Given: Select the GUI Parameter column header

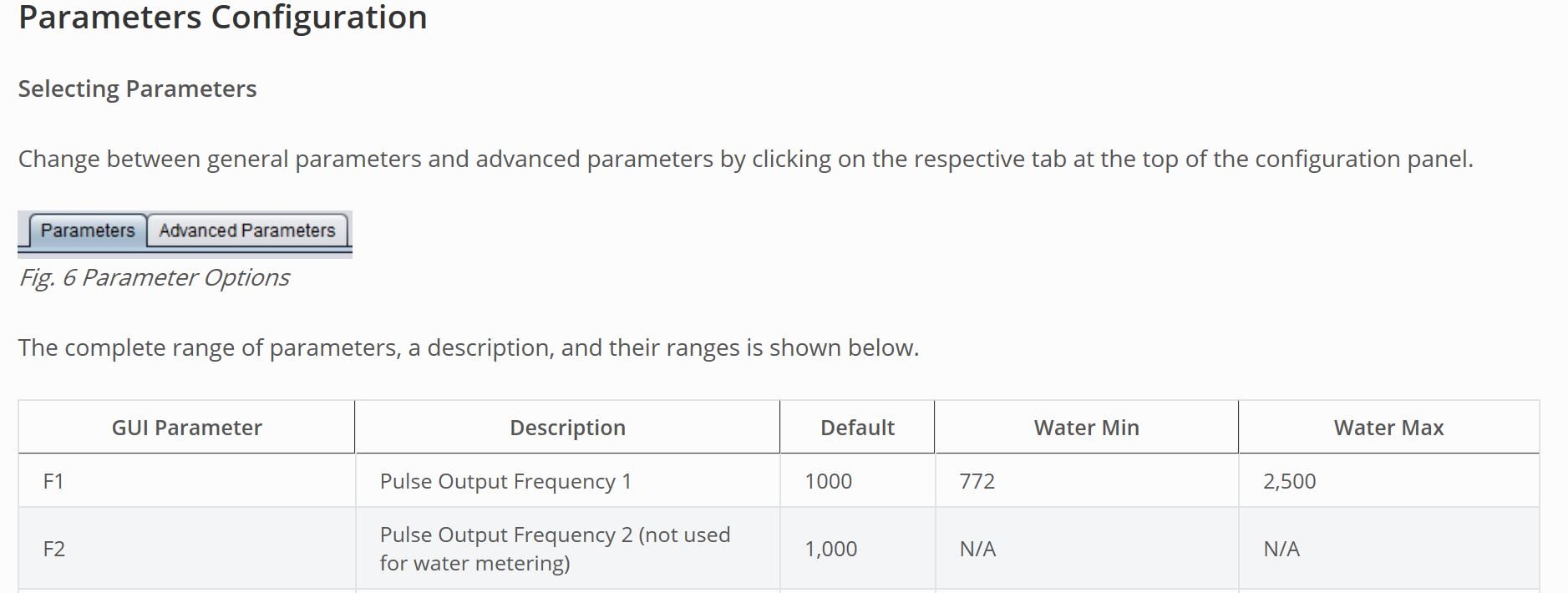Looking at the screenshot, I should (x=187, y=428).
